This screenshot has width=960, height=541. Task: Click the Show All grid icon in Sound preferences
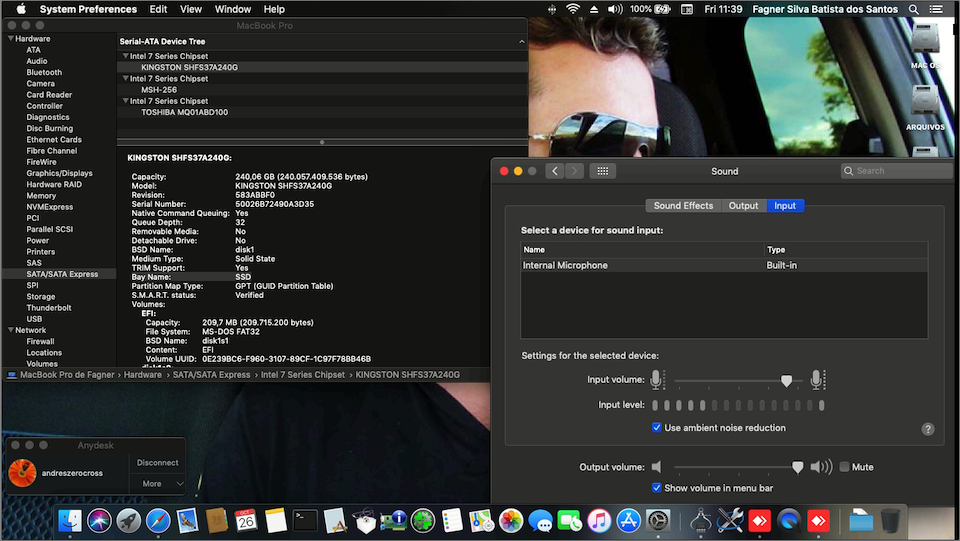tap(602, 171)
